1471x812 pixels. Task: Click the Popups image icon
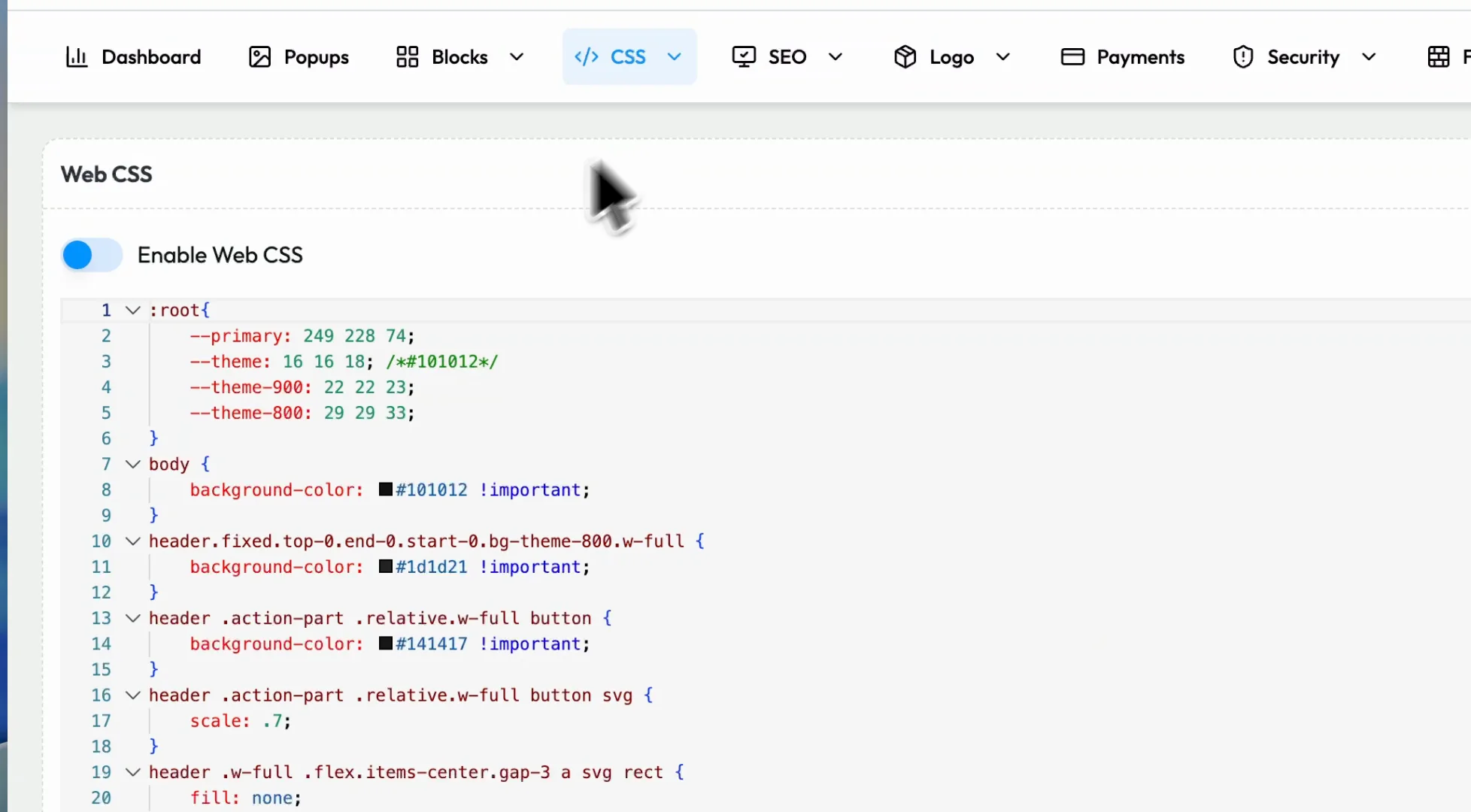coord(259,57)
